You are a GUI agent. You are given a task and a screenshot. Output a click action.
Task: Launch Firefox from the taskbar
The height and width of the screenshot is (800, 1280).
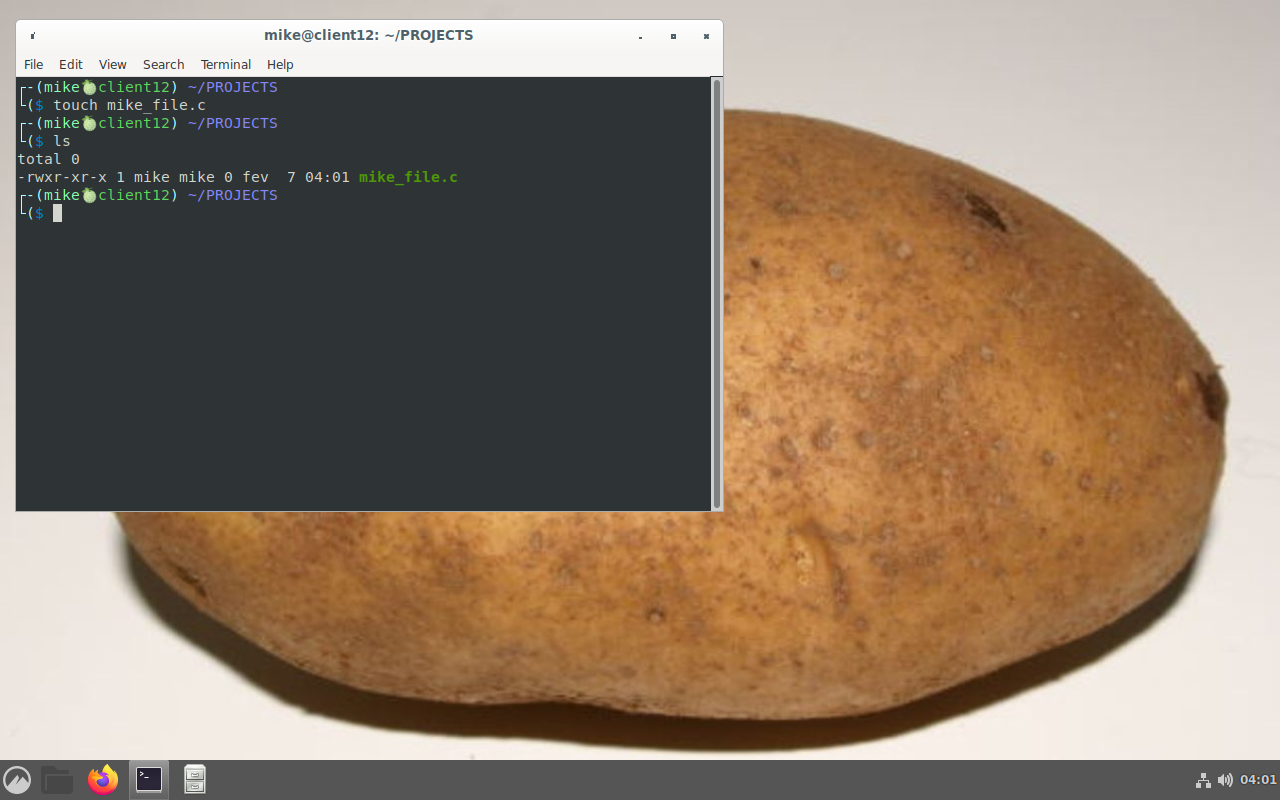pos(102,780)
